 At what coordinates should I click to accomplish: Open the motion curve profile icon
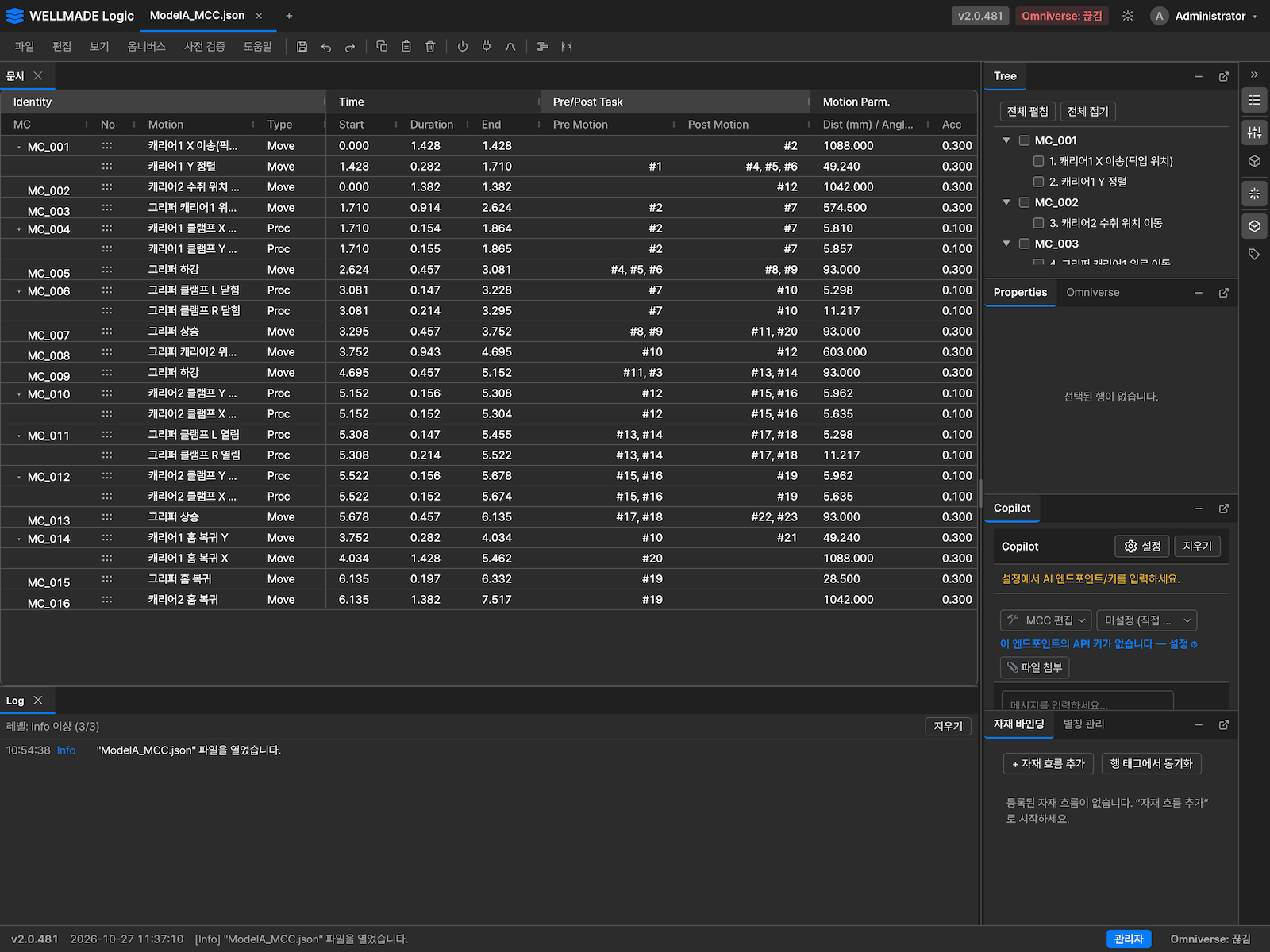510,47
